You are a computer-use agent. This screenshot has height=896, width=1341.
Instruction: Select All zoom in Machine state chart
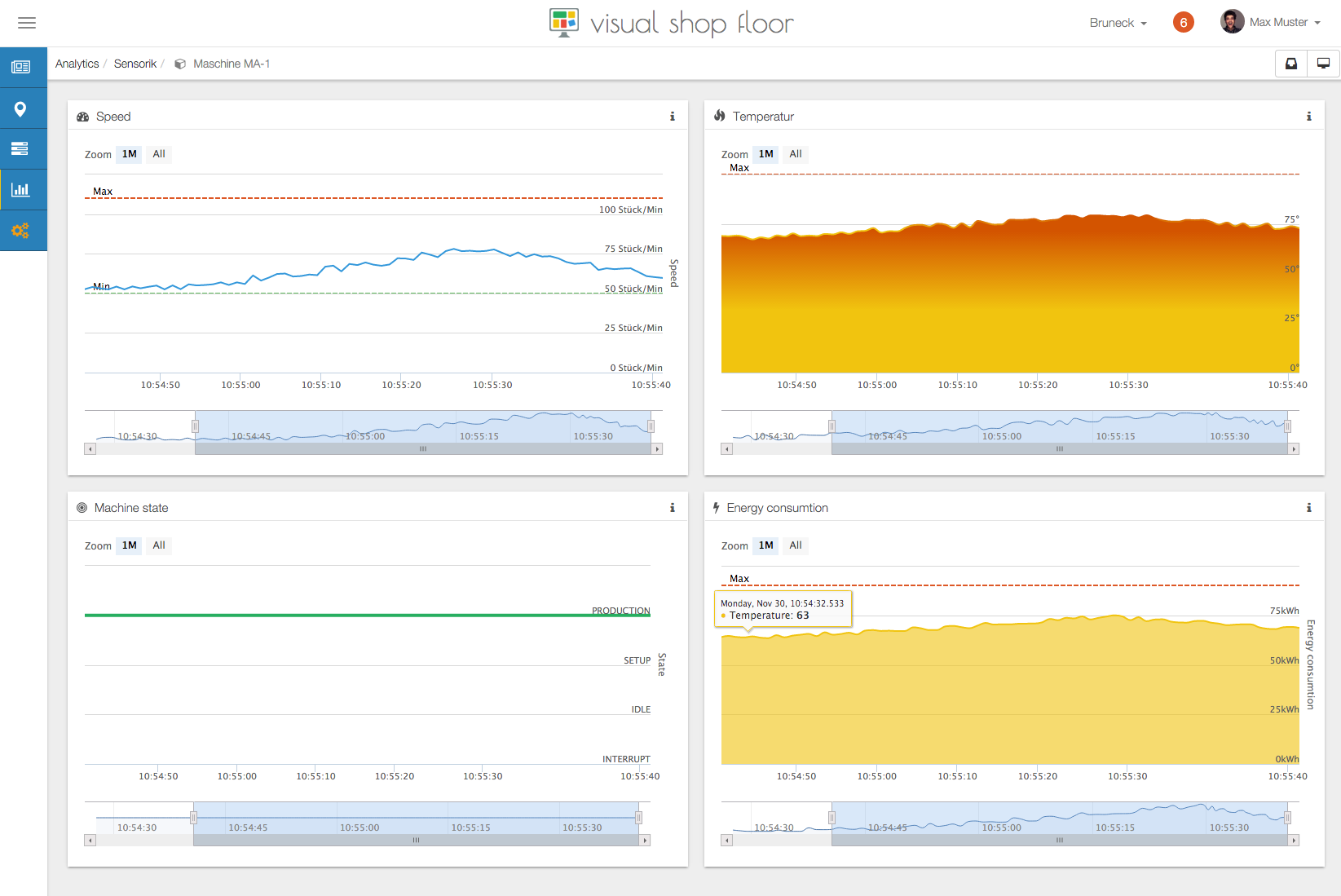point(159,545)
